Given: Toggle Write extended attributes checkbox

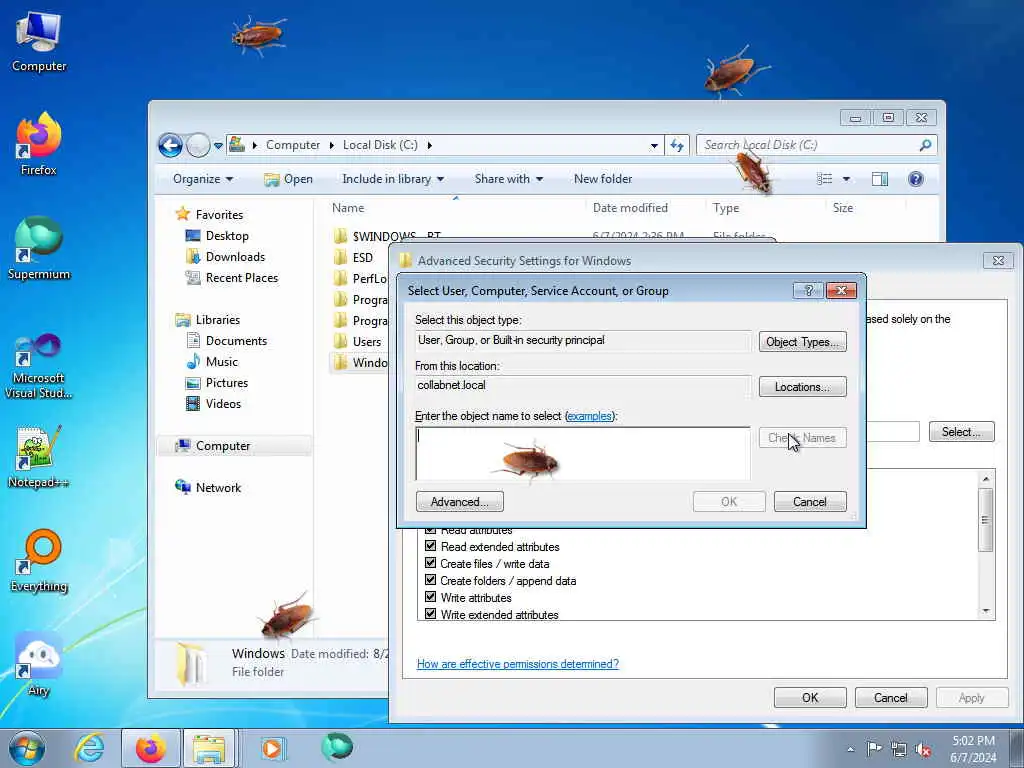Looking at the screenshot, I should pyautogui.click(x=430, y=614).
